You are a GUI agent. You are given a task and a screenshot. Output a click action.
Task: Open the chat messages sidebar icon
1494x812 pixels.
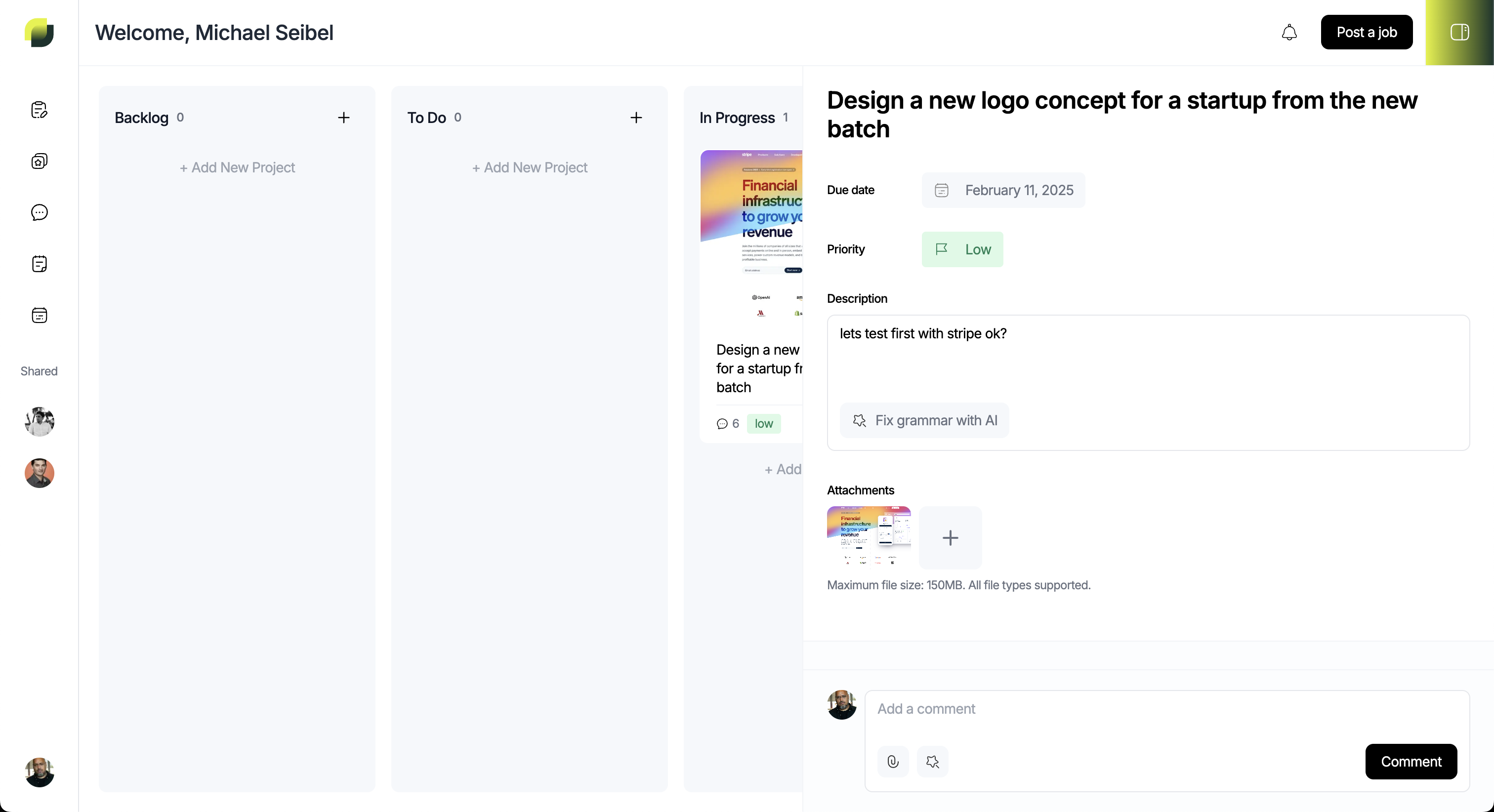pyautogui.click(x=40, y=212)
